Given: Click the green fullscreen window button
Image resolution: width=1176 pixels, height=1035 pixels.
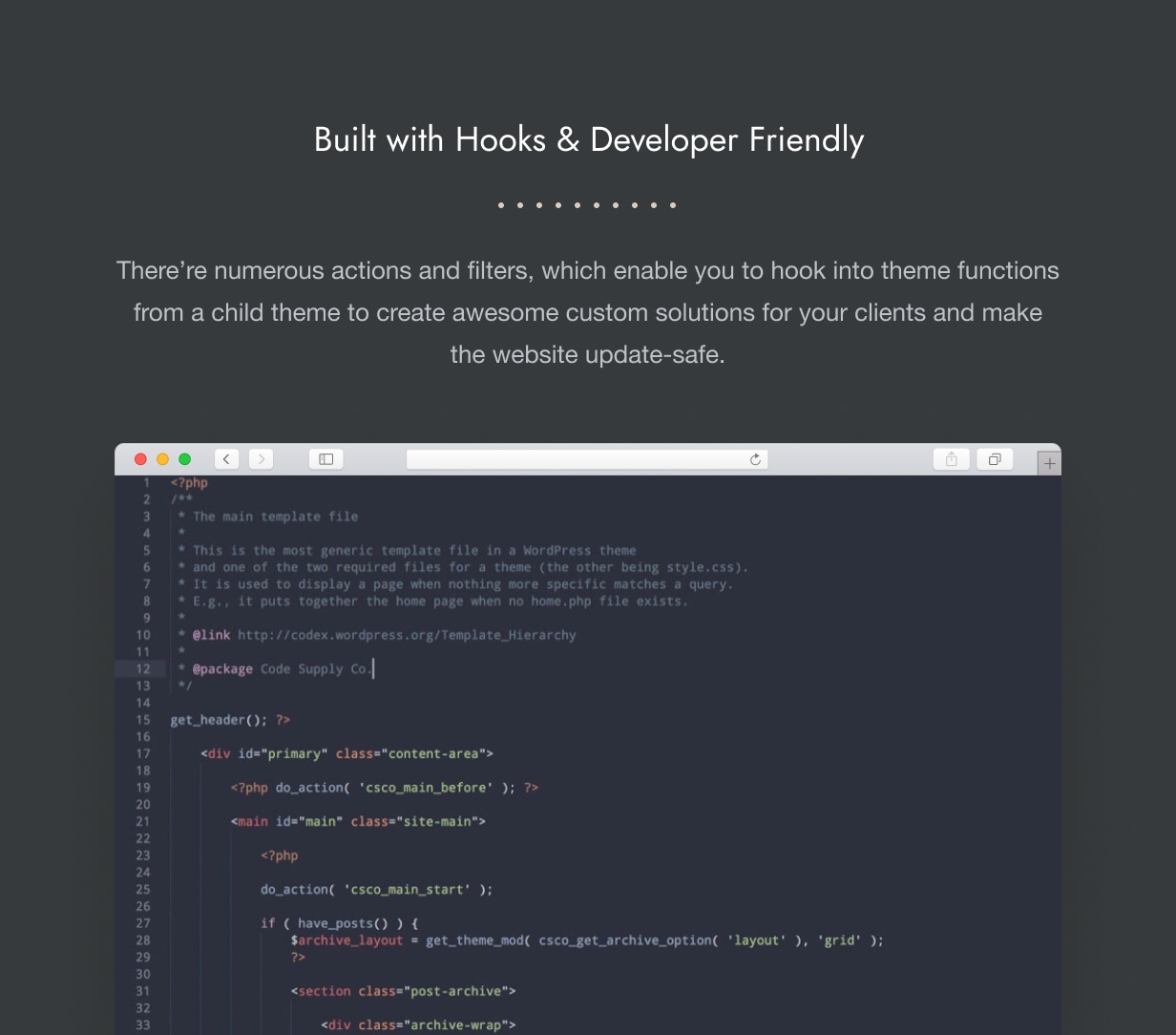Looking at the screenshot, I should point(185,459).
